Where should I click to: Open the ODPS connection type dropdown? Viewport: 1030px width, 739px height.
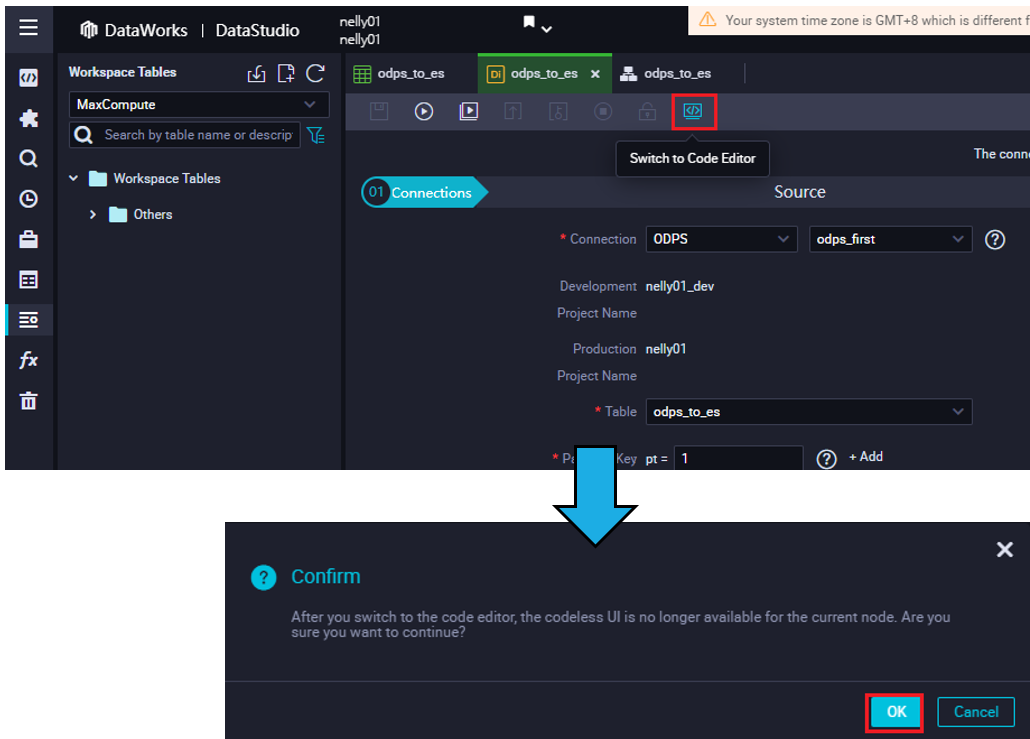point(721,239)
